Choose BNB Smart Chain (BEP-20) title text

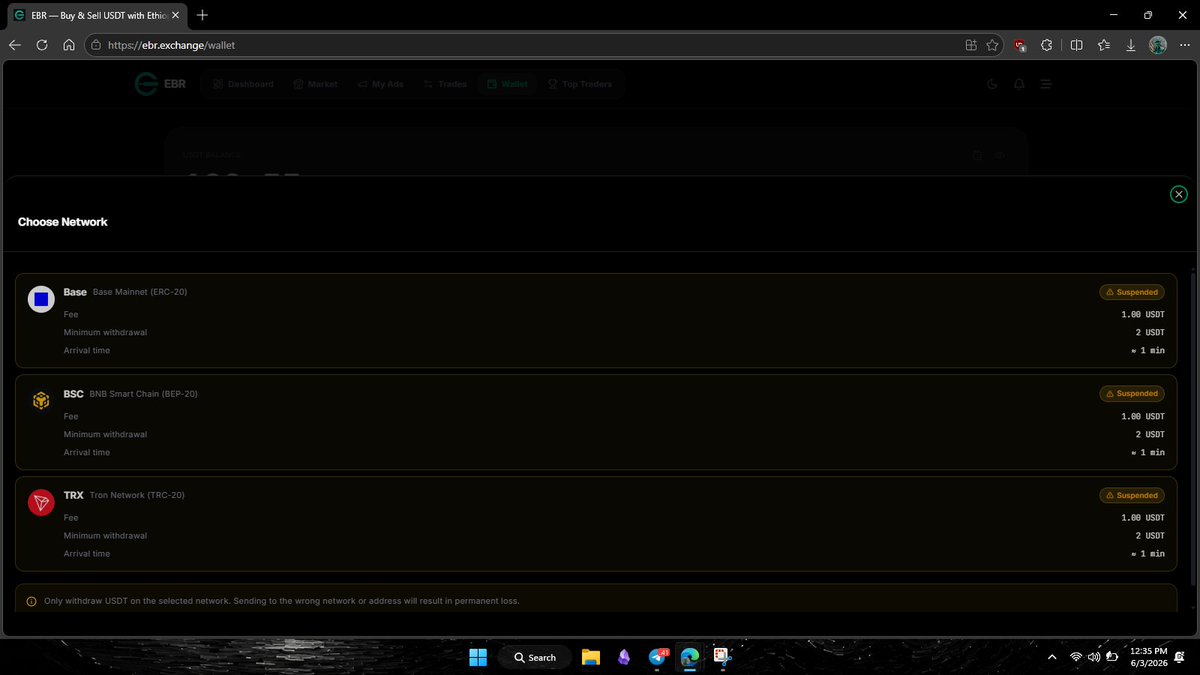click(x=144, y=394)
